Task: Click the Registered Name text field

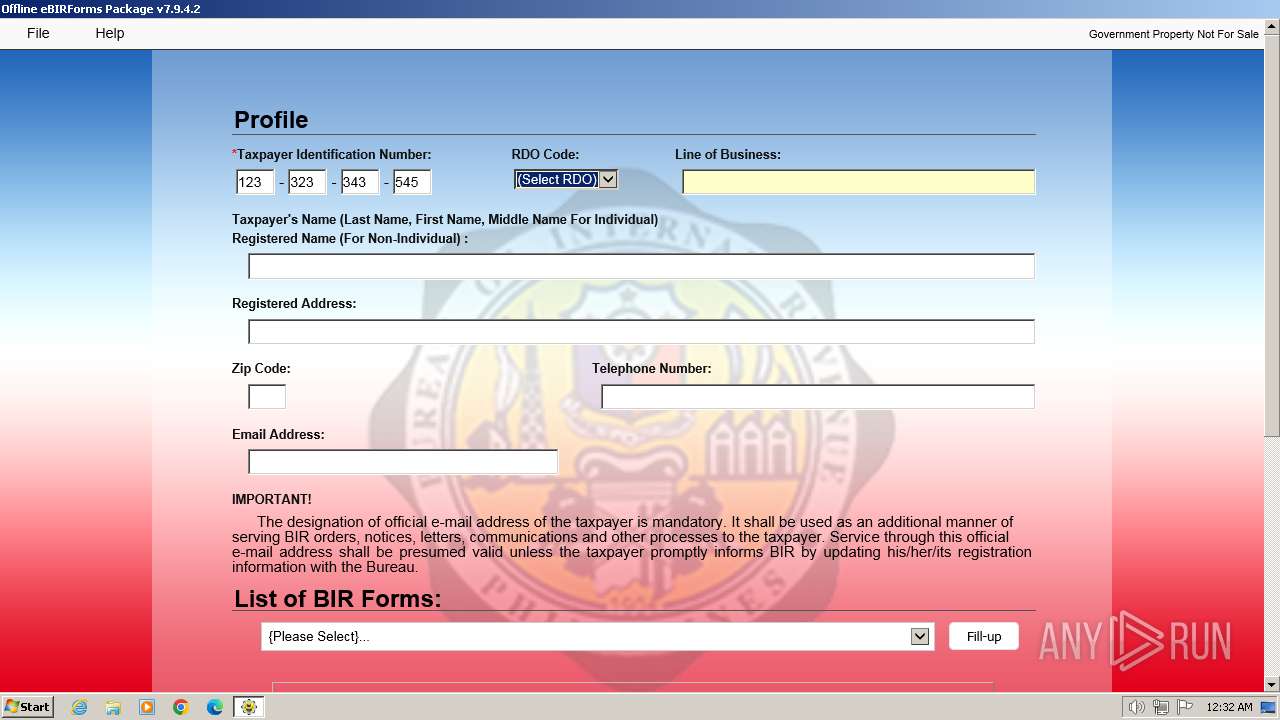Action: pyautogui.click(x=641, y=266)
